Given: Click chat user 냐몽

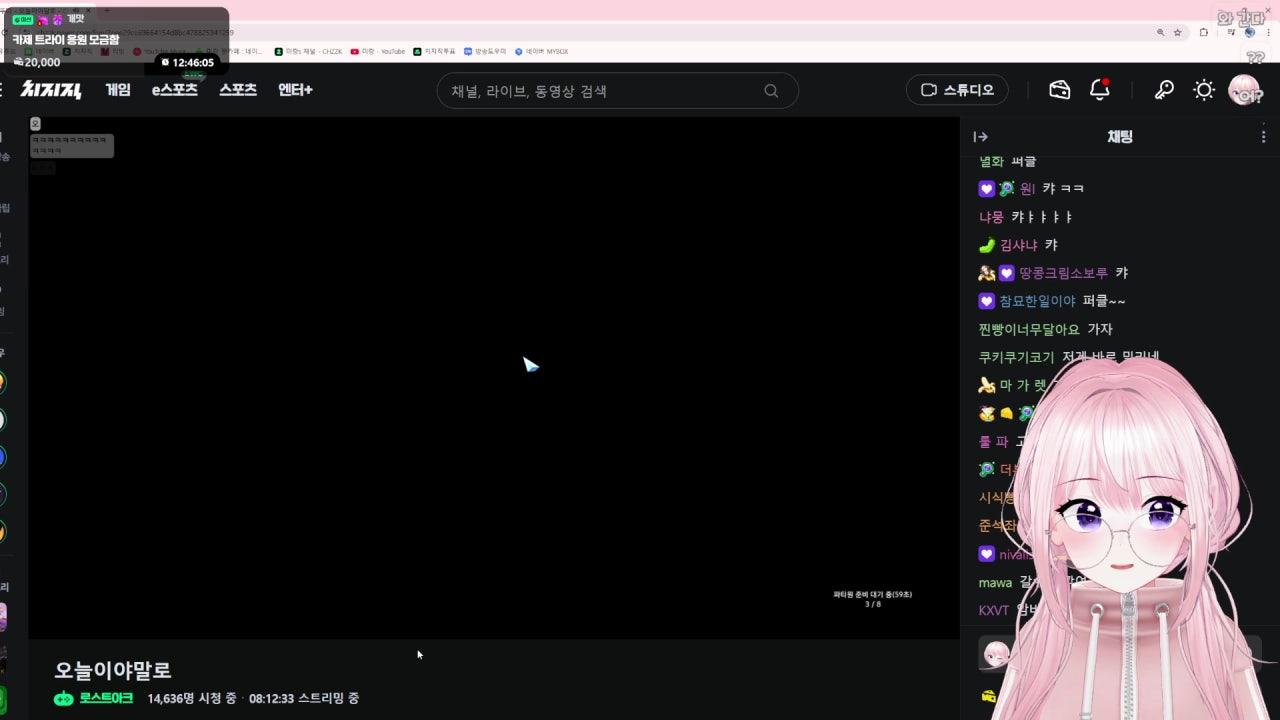Looking at the screenshot, I should (991, 217).
